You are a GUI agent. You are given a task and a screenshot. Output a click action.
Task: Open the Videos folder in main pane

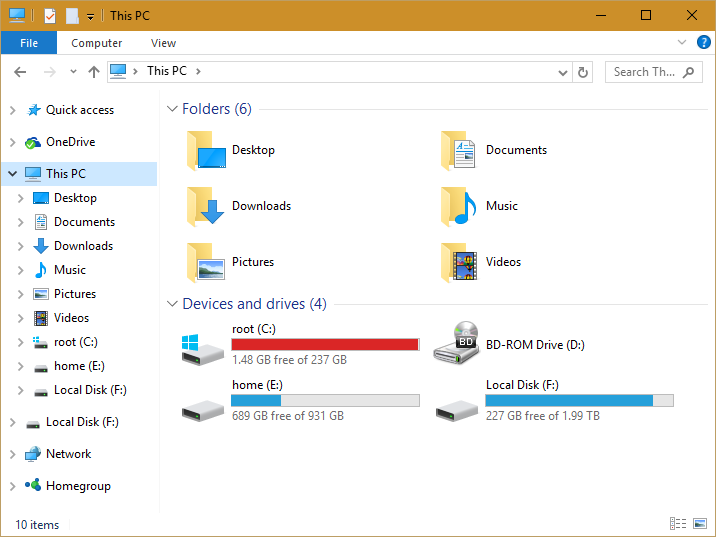pos(459,262)
